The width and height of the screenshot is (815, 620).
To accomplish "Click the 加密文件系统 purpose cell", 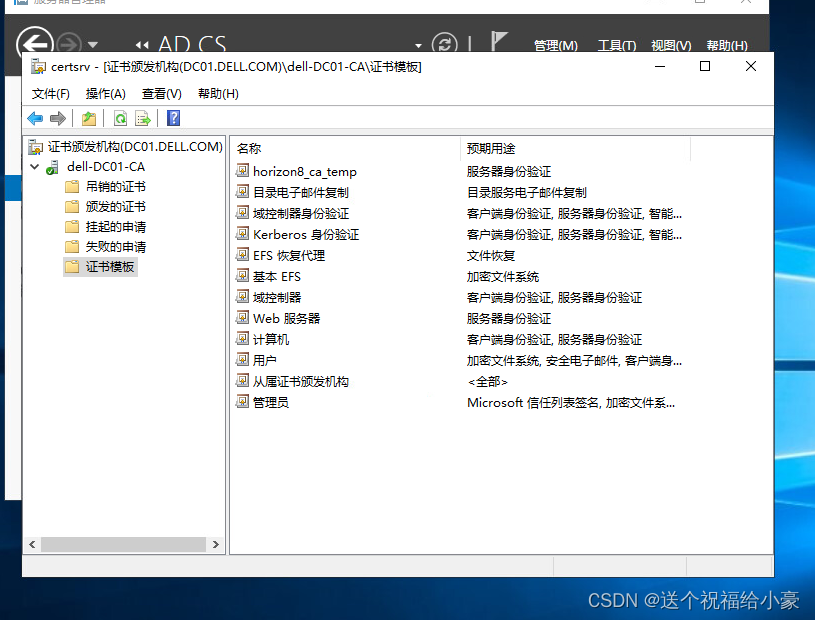I will point(503,277).
